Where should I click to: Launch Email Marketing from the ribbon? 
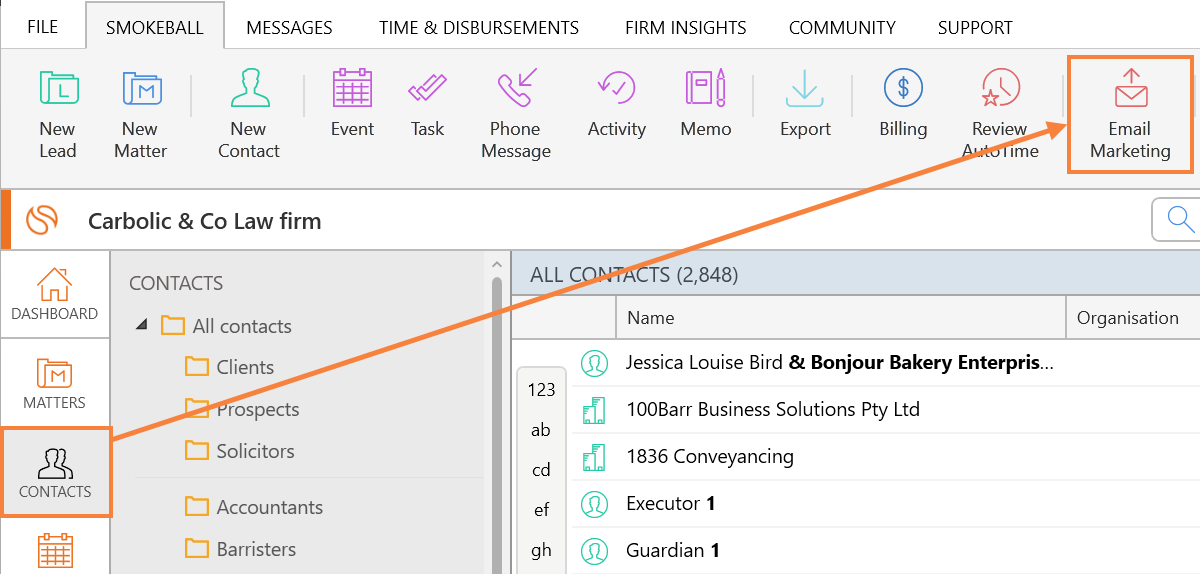(x=1130, y=114)
